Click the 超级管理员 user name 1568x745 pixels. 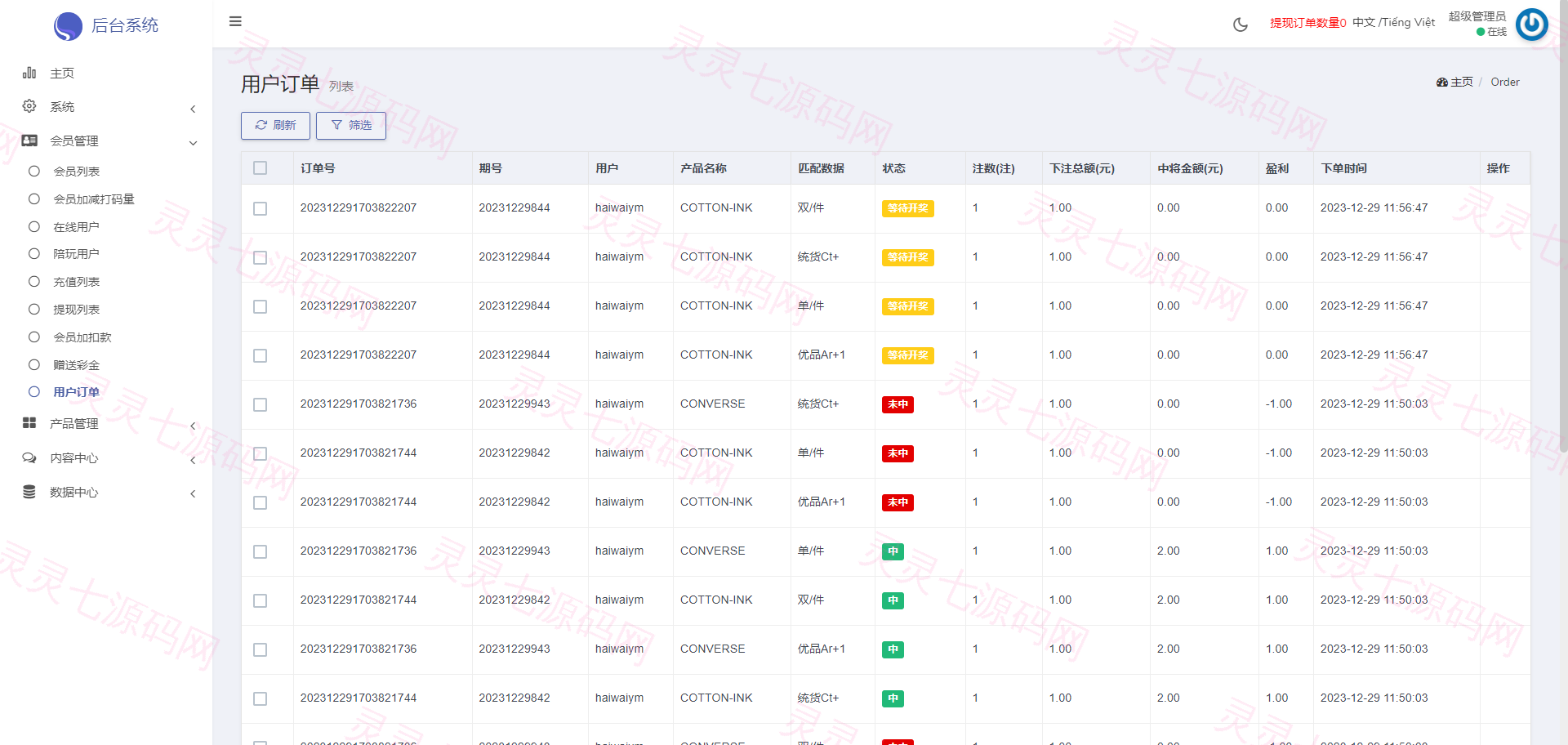click(x=1477, y=16)
